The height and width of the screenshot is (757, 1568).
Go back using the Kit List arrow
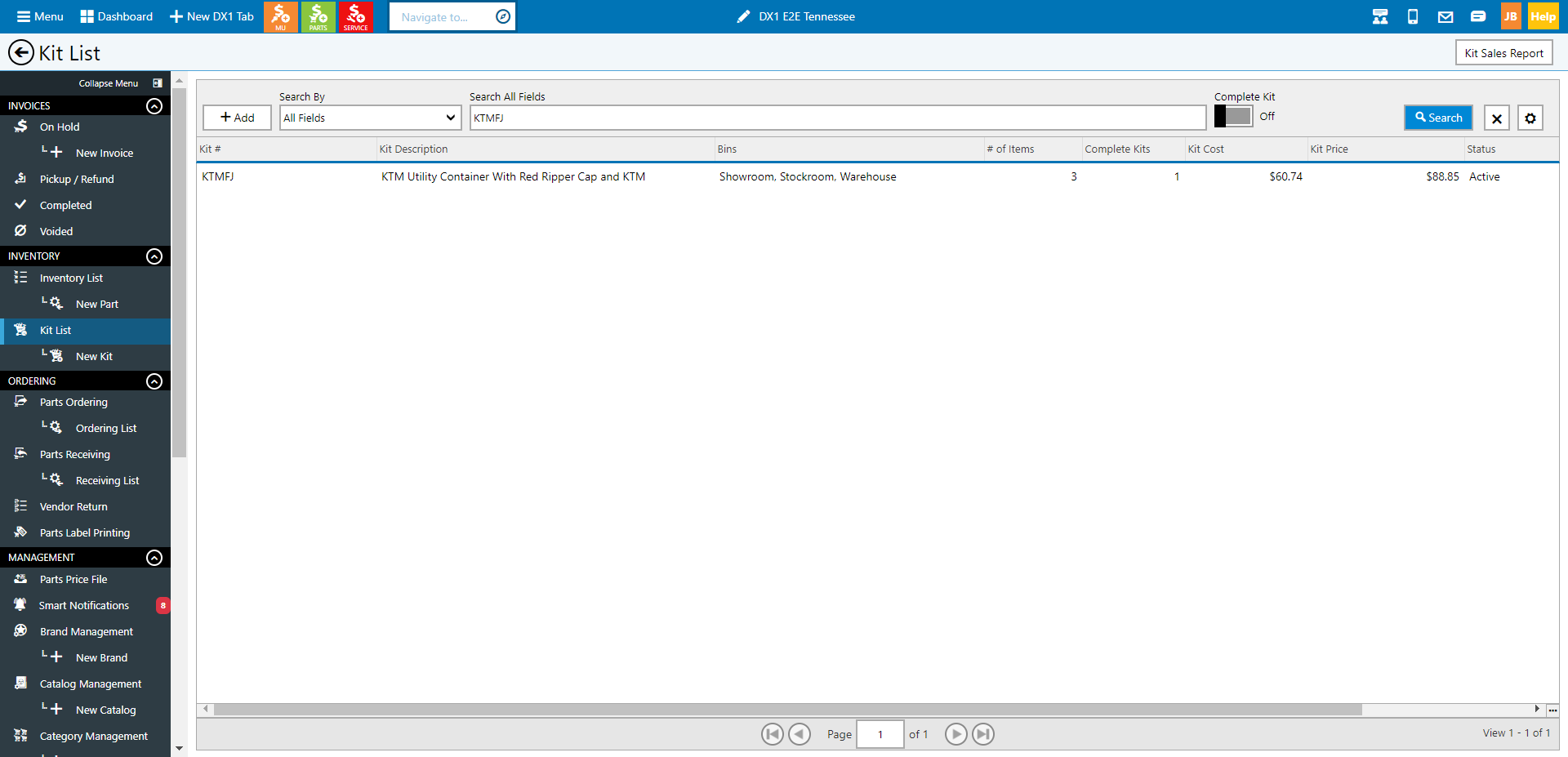(x=21, y=53)
